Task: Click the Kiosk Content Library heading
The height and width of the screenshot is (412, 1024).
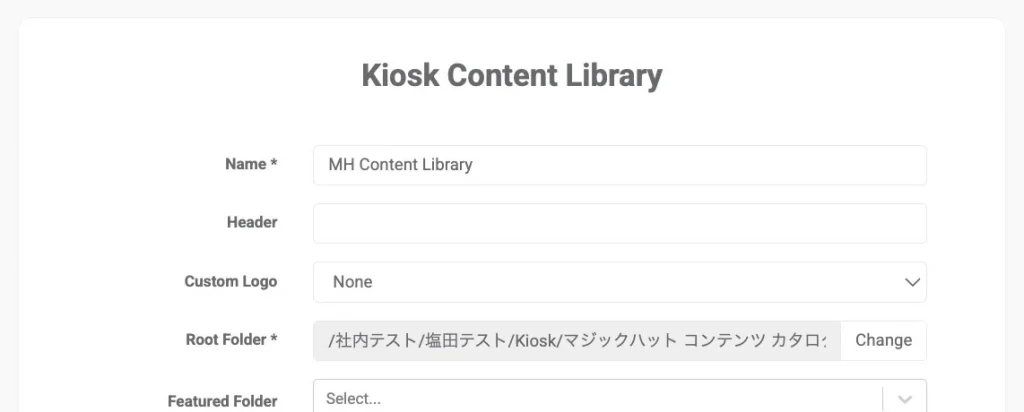Action: click(x=512, y=76)
